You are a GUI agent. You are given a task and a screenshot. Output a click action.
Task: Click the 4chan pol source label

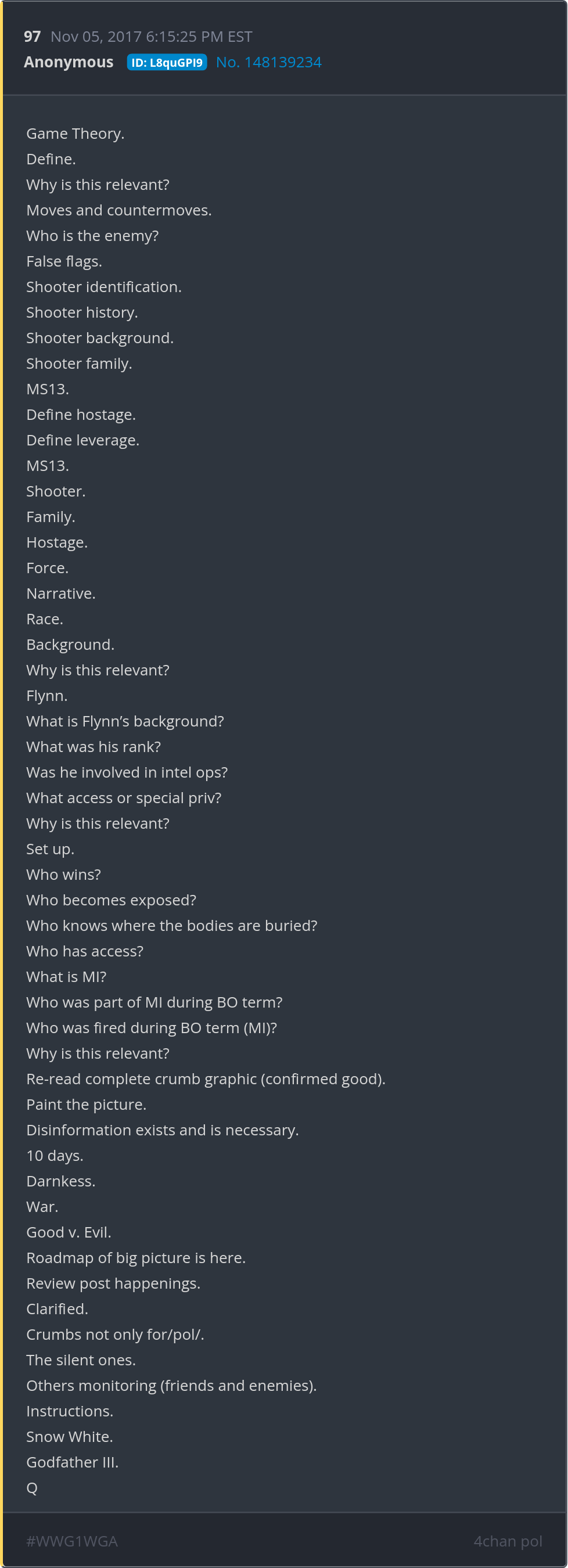click(x=507, y=1541)
